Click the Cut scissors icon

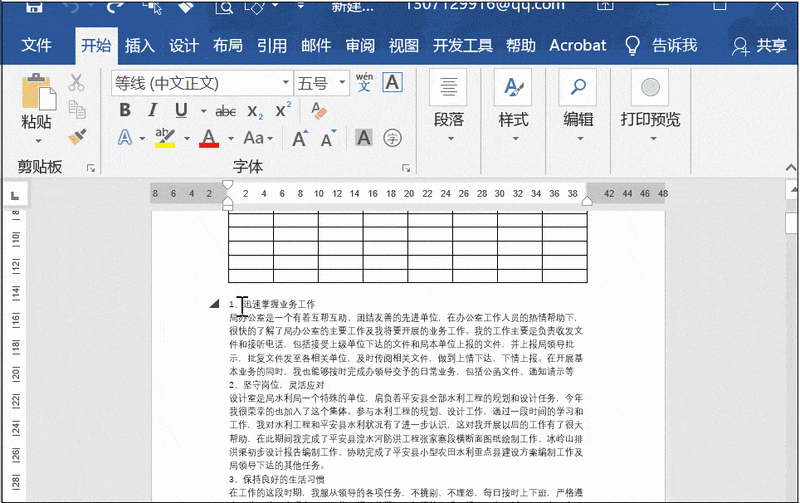pyautogui.click(x=76, y=83)
